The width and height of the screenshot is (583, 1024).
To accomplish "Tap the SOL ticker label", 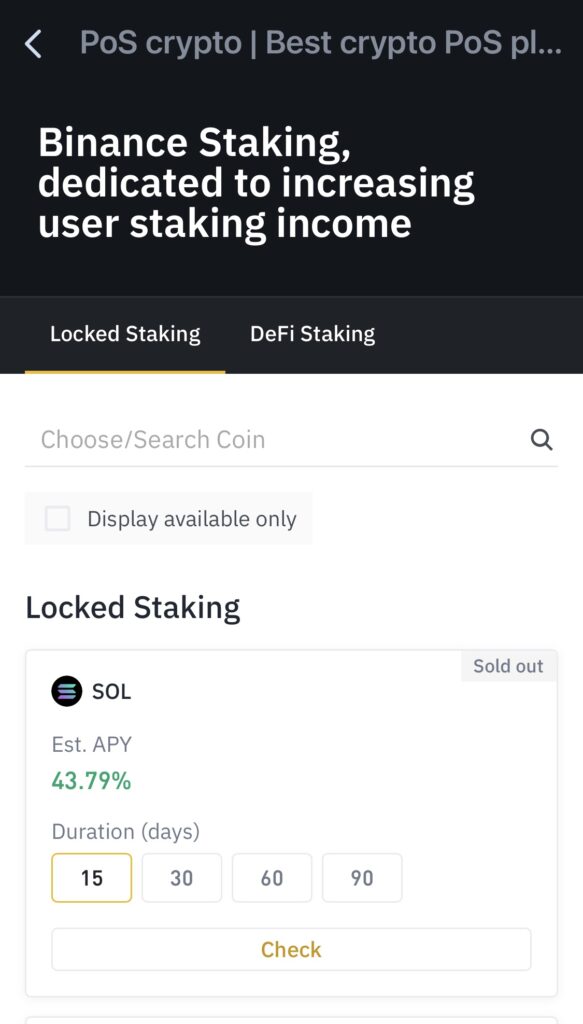I will pos(112,692).
